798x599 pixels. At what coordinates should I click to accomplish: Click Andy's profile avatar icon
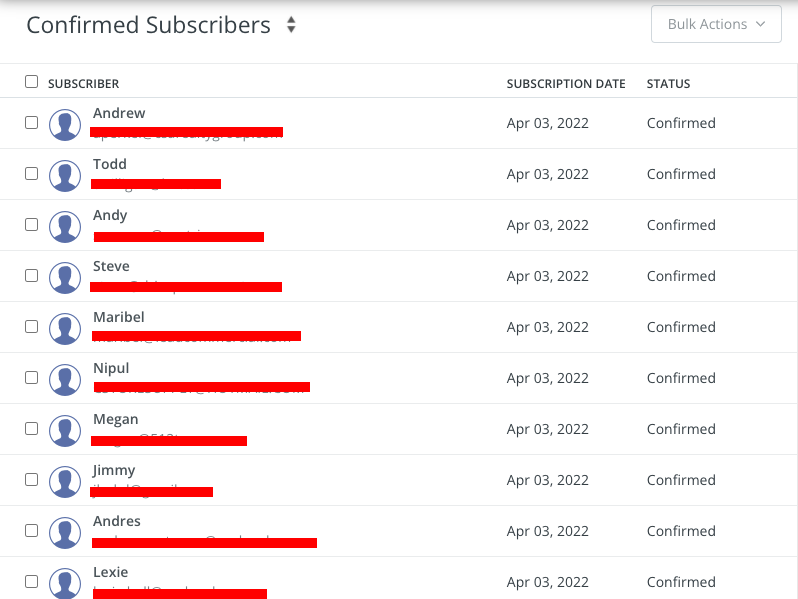click(65, 226)
